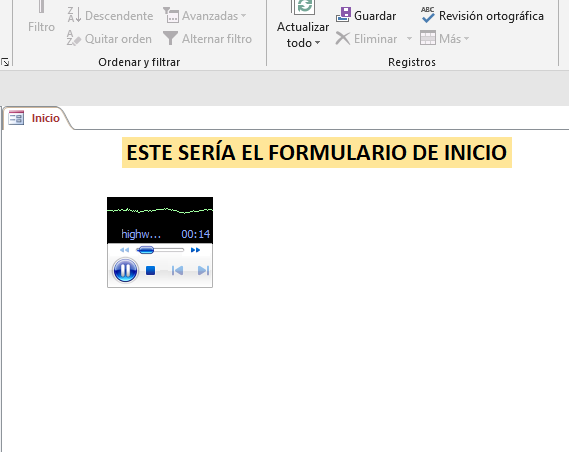Click Guardar save record icon
This screenshot has width=569, height=452.
pos(366,16)
